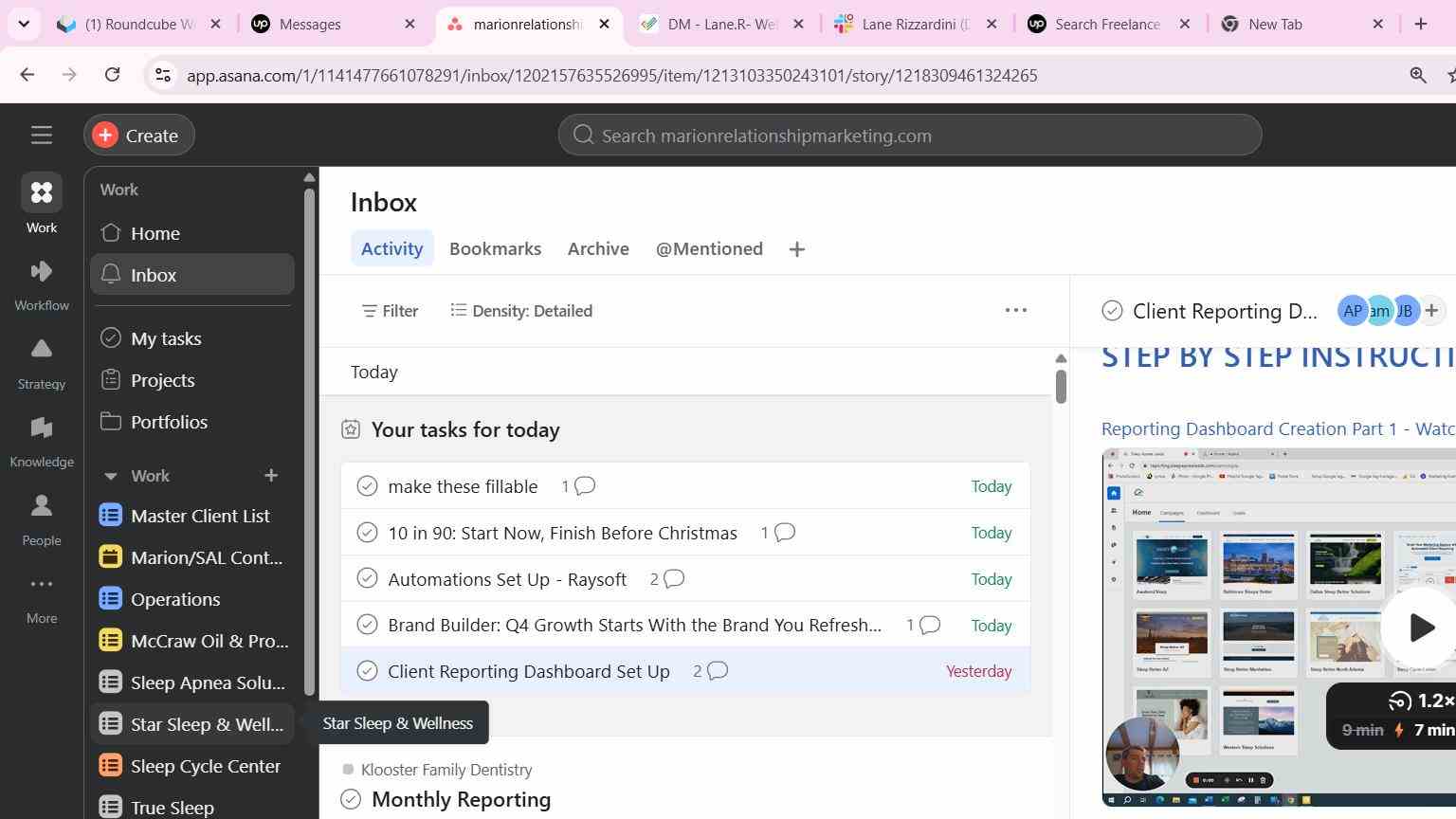
Task: Click the Search marionrelationshipmarketing.com field
Action: pyautogui.click(x=910, y=136)
